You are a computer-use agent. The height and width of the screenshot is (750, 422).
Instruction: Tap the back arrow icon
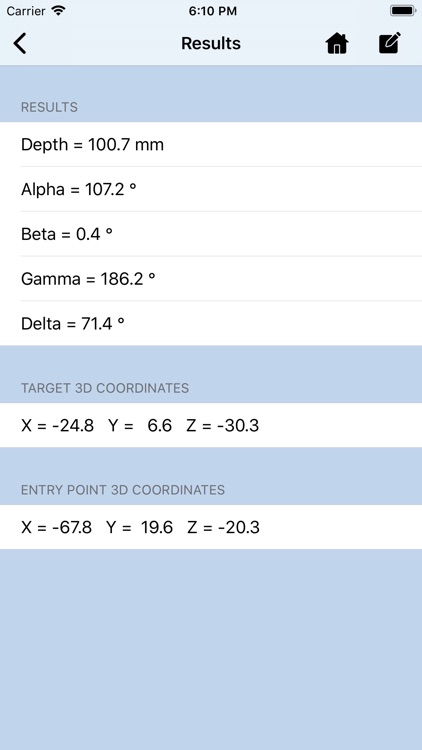click(x=20, y=44)
